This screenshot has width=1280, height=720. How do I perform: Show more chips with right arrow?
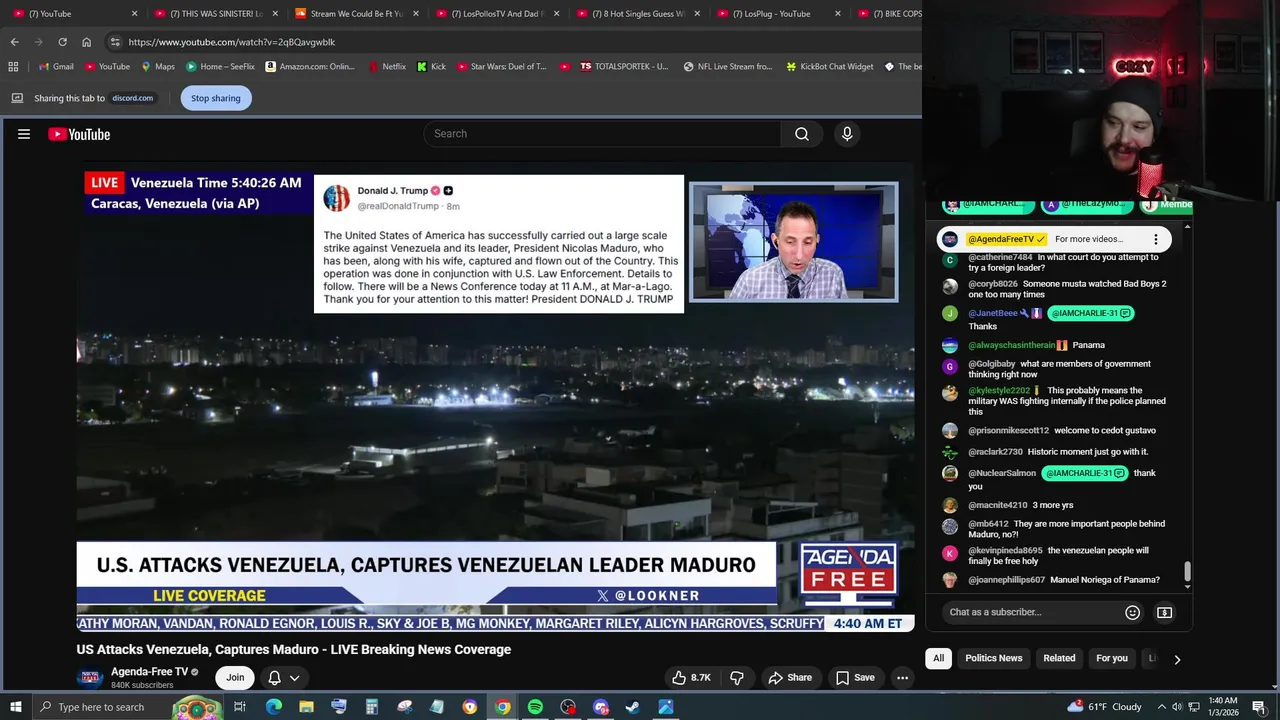click(1177, 659)
